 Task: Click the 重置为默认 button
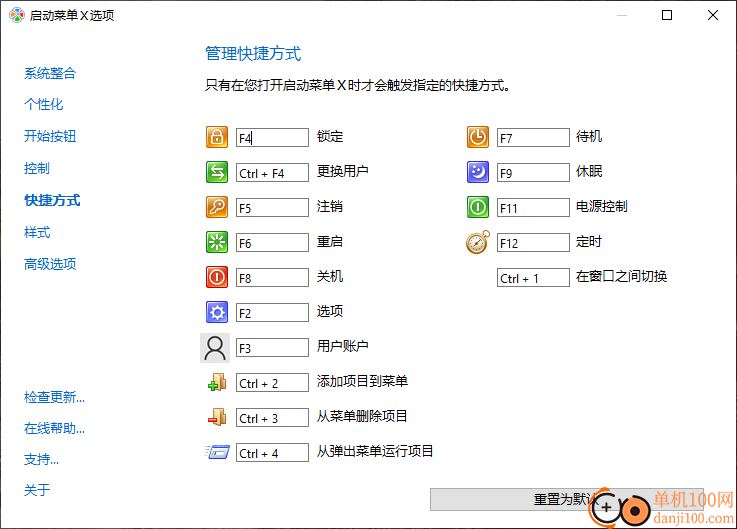(567, 499)
